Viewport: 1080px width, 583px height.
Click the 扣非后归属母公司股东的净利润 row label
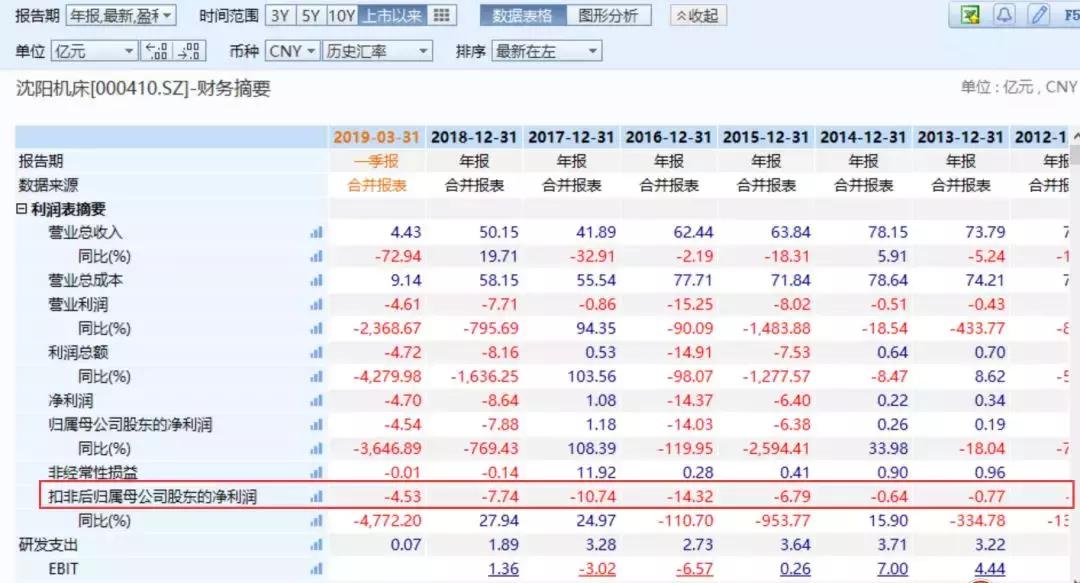[x=152, y=497]
